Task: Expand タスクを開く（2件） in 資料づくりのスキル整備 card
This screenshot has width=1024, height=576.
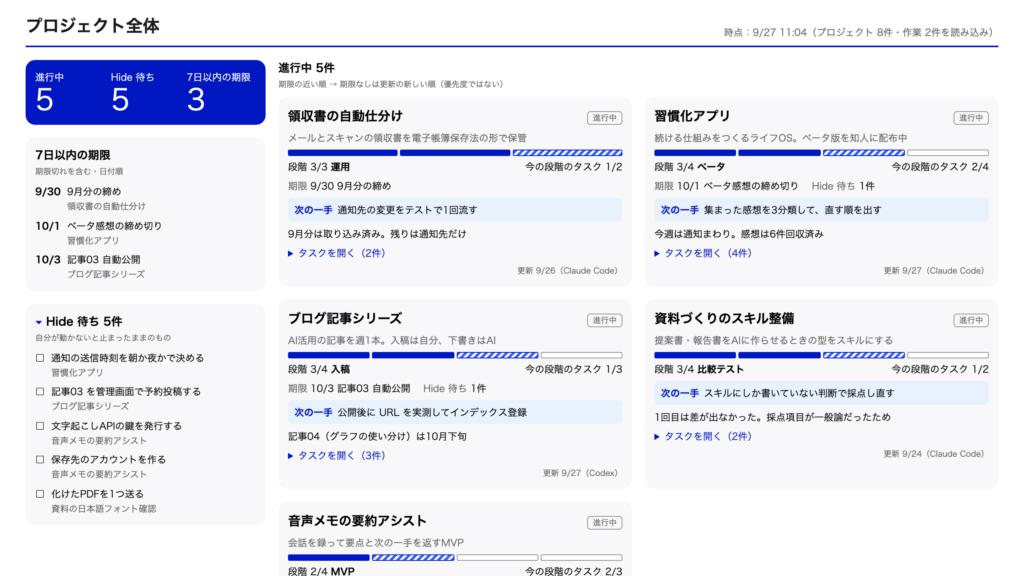Action: tap(703, 436)
